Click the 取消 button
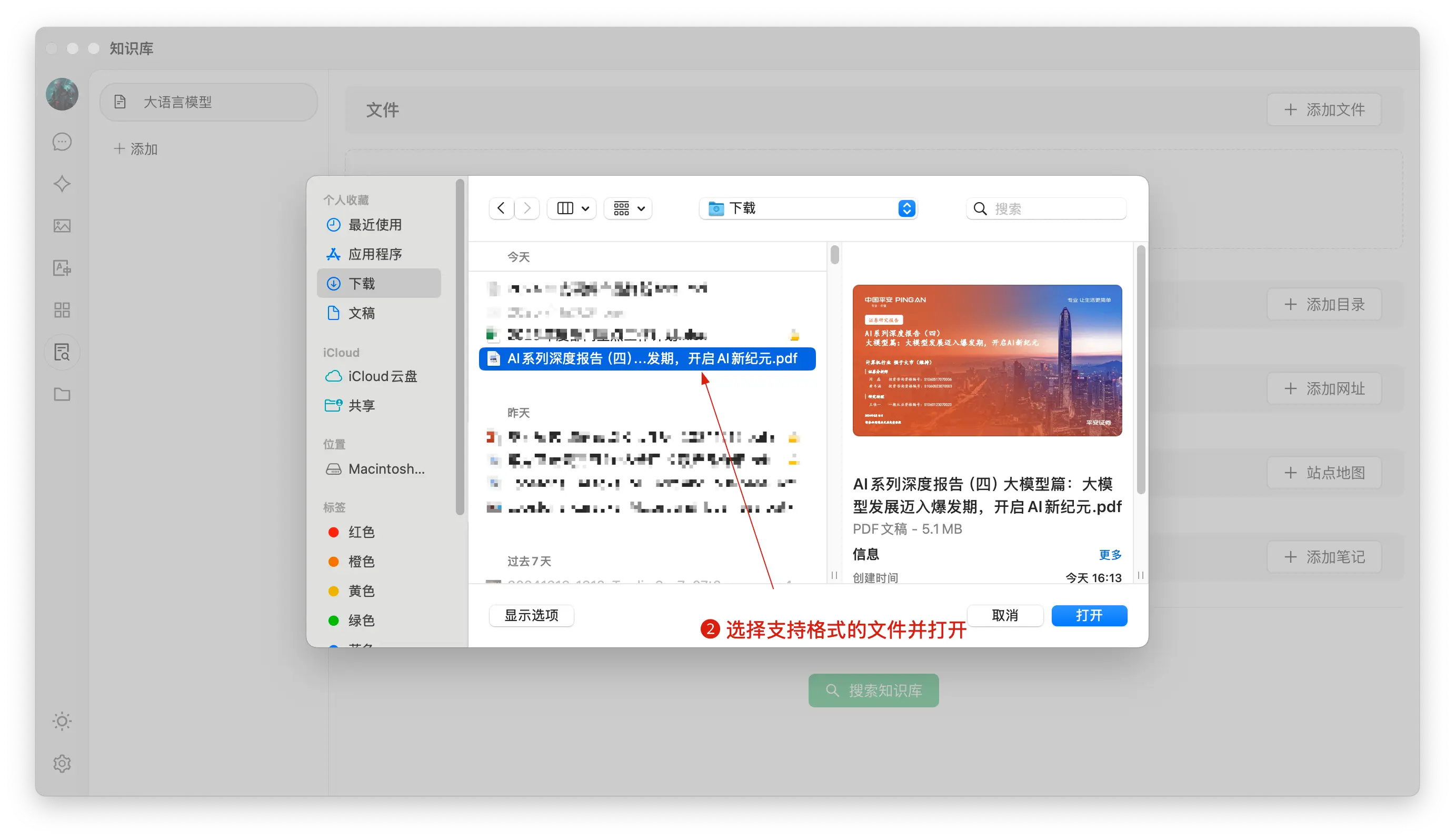 tap(1004, 616)
